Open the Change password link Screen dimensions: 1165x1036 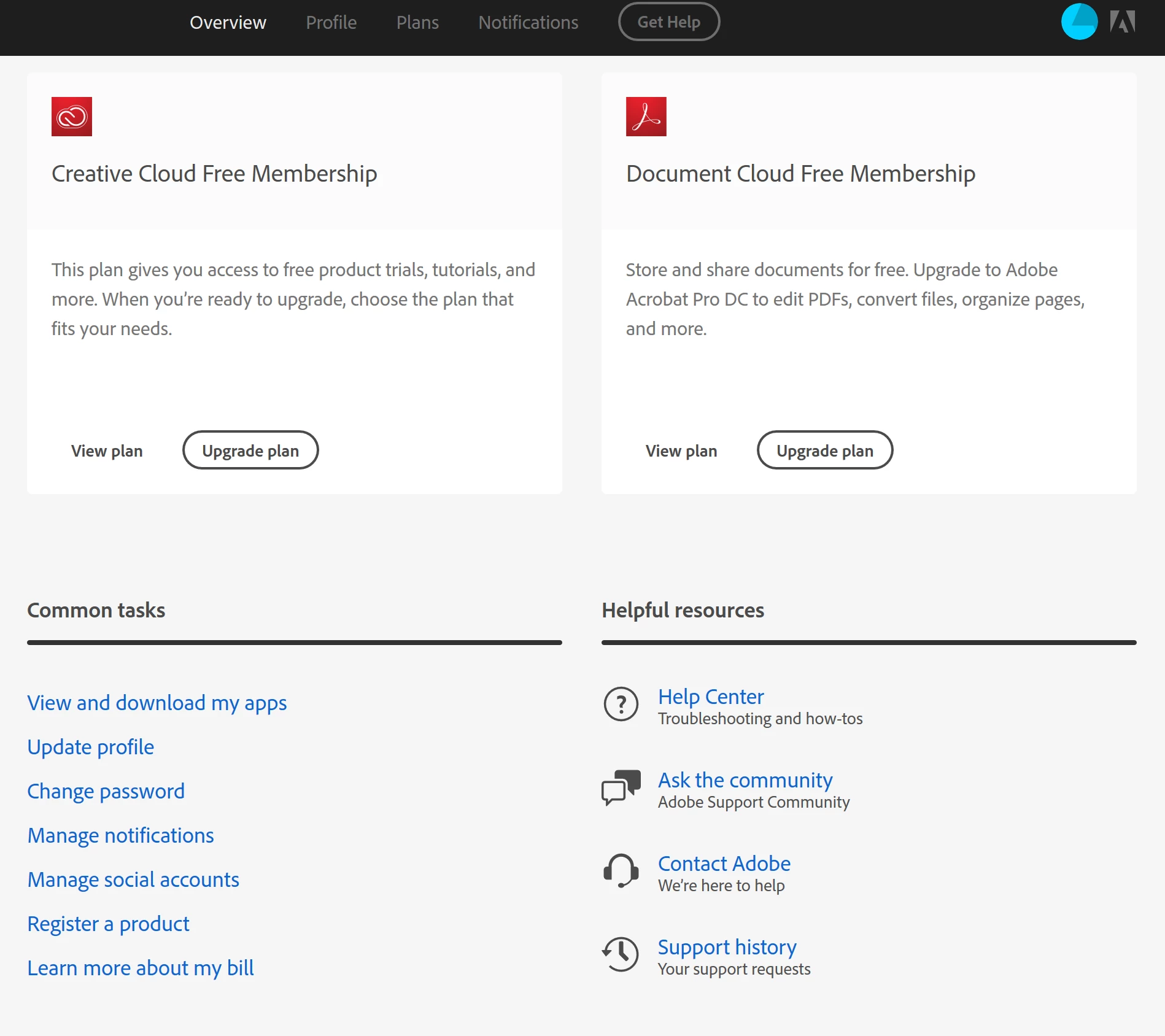click(x=106, y=791)
